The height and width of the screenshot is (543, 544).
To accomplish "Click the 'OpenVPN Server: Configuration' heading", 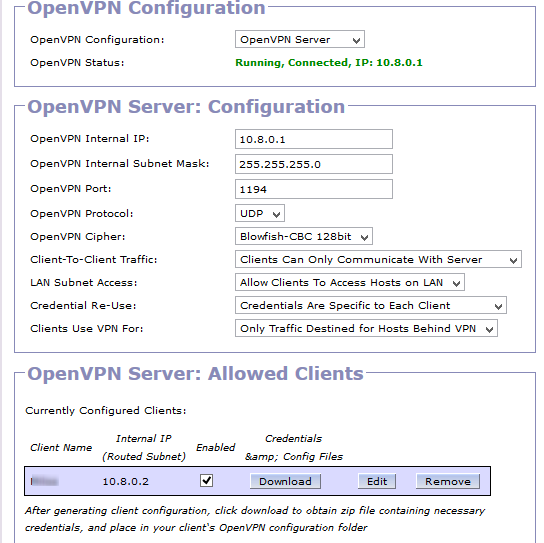I will click(x=186, y=107).
